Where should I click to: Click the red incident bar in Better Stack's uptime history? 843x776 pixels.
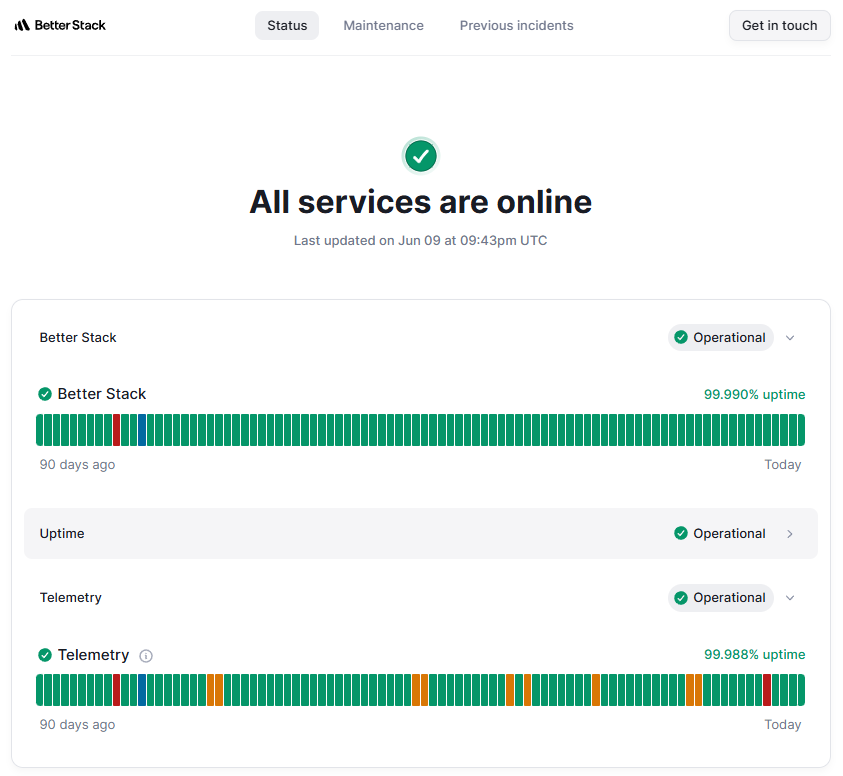coord(116,430)
